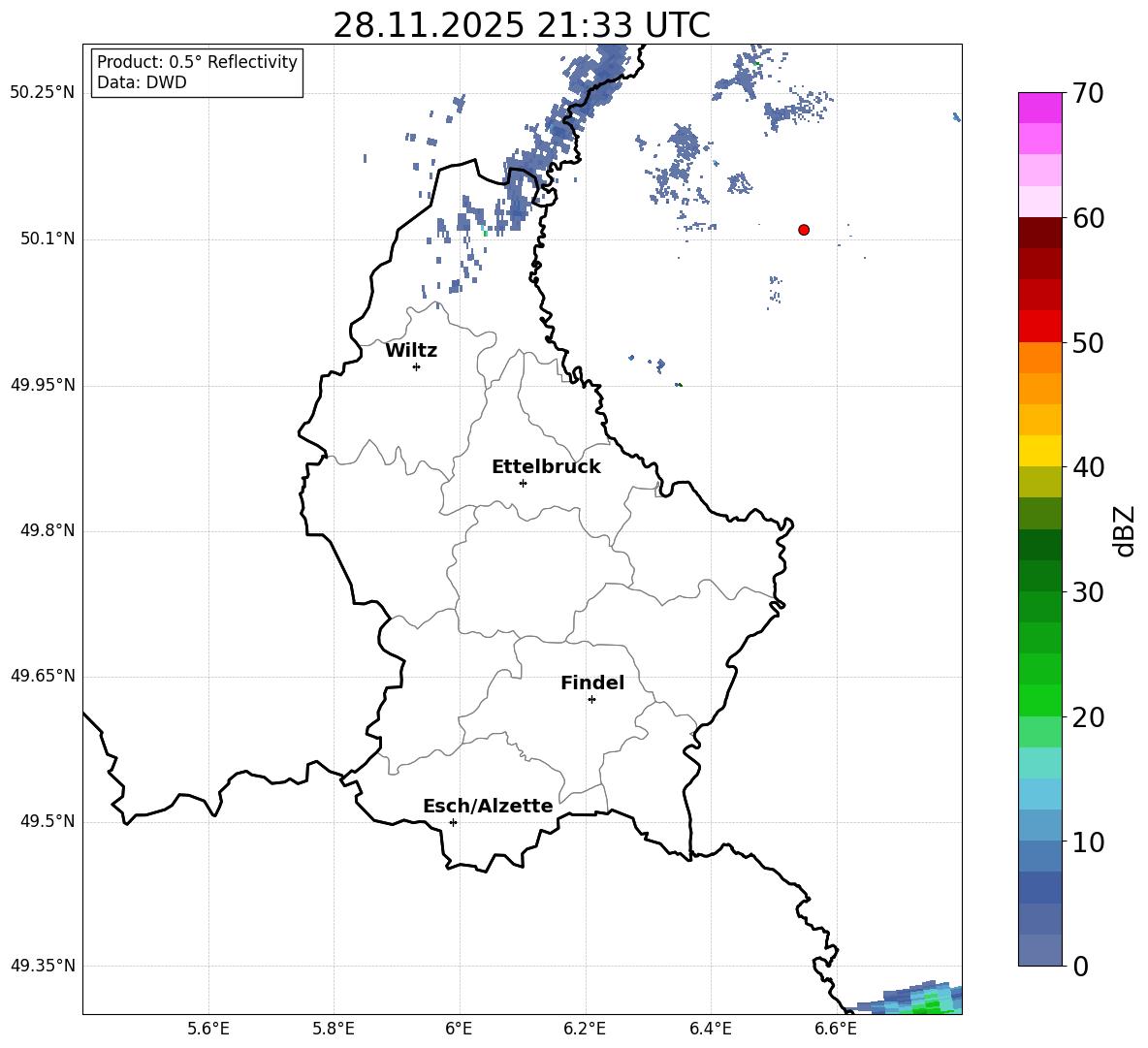The image size is (1148, 1048).
Task: Click the 5.8°E longitude label
Action: point(334,1029)
